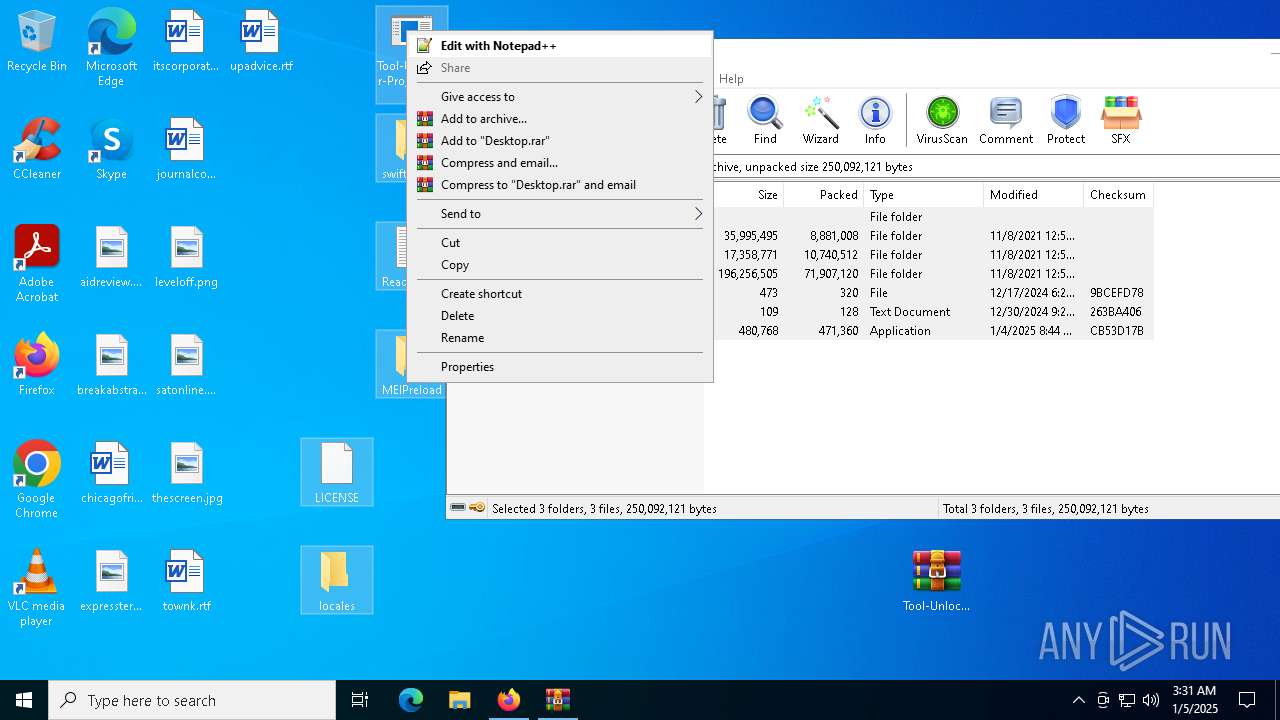Open the WinRAR Find tool
Screen dimensions: 1280x720
tap(765, 120)
